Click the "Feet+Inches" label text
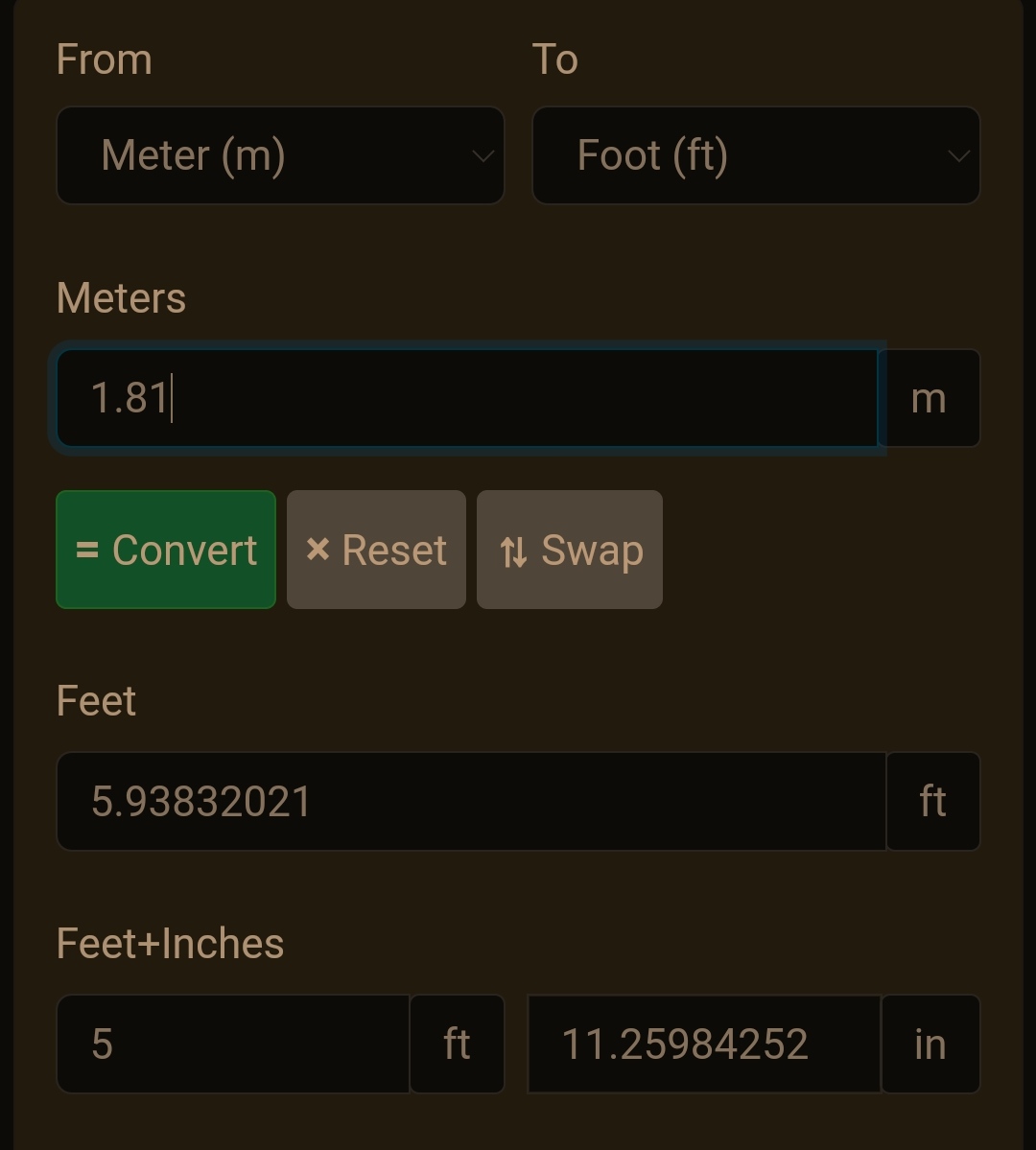 point(171,944)
